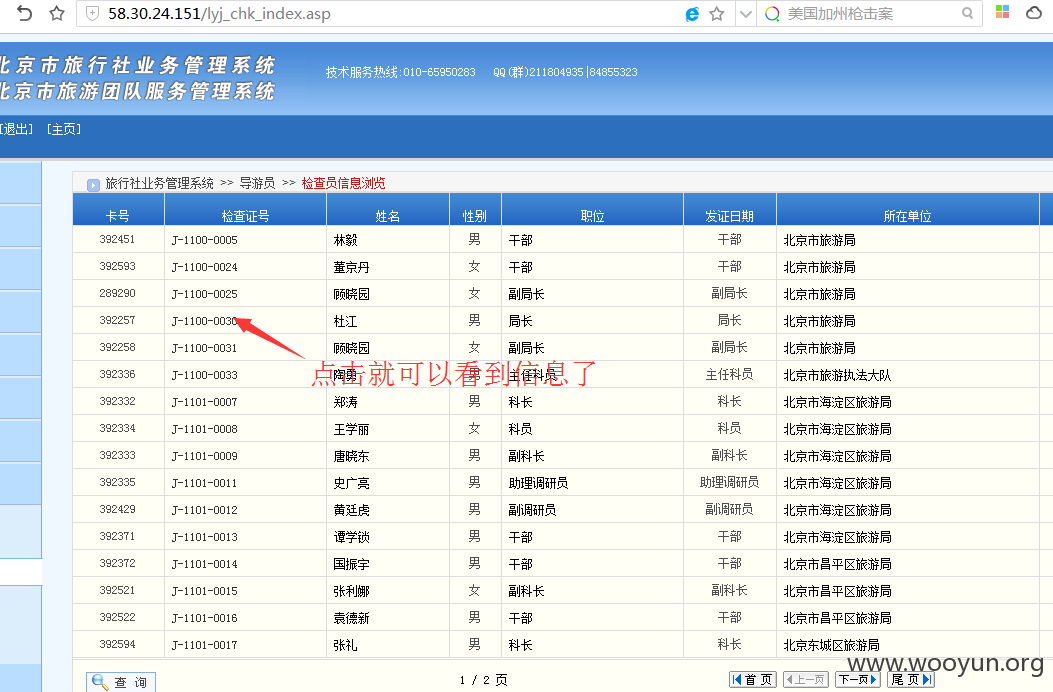1053x692 pixels.
Task: Click the 主页 home link
Action: 64,129
